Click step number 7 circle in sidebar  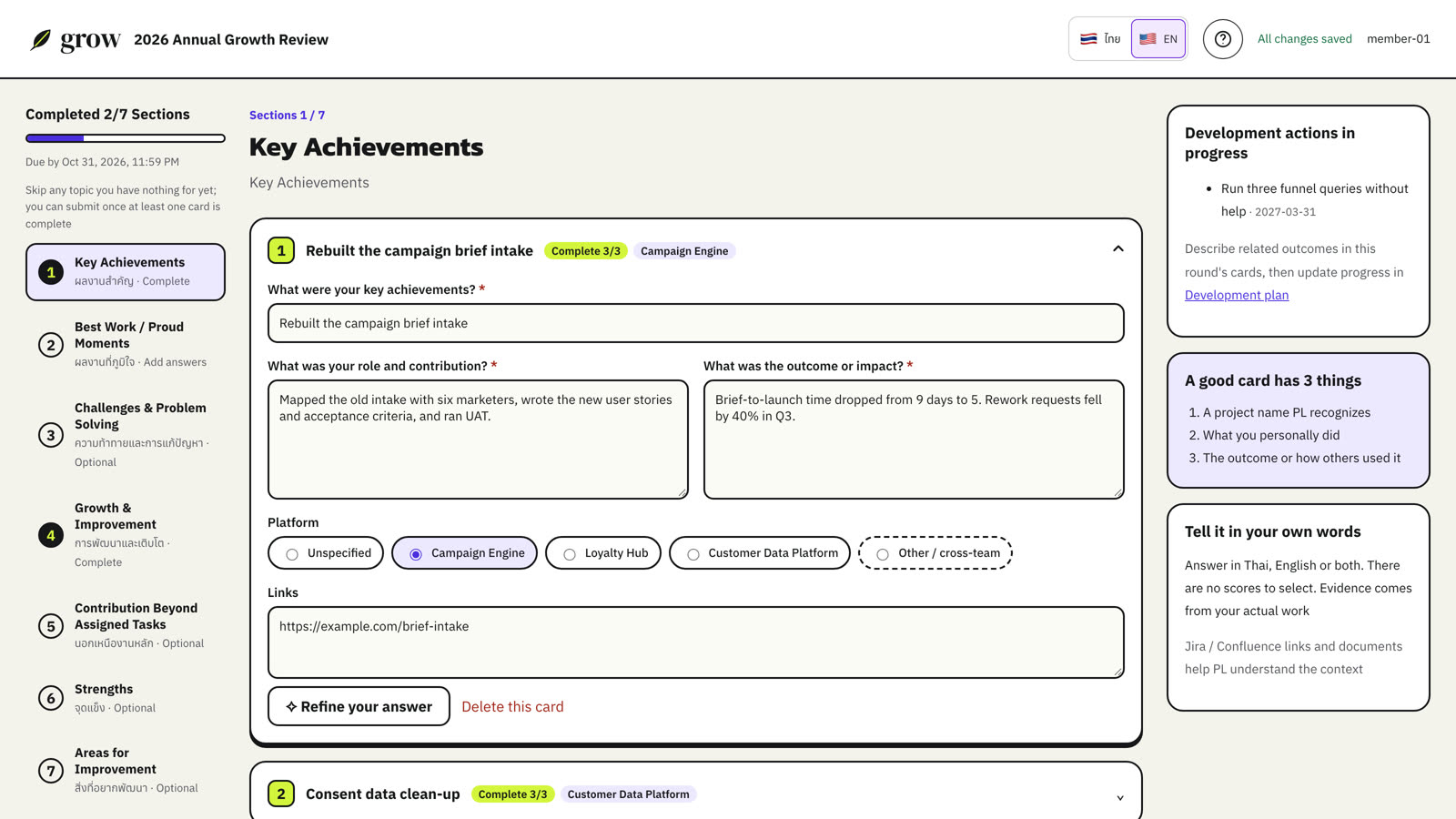(51, 771)
